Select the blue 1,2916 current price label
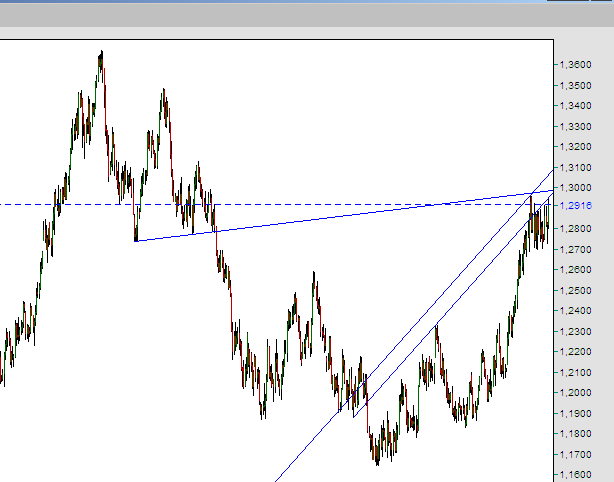Screen dimensions: 614x482 576,206
